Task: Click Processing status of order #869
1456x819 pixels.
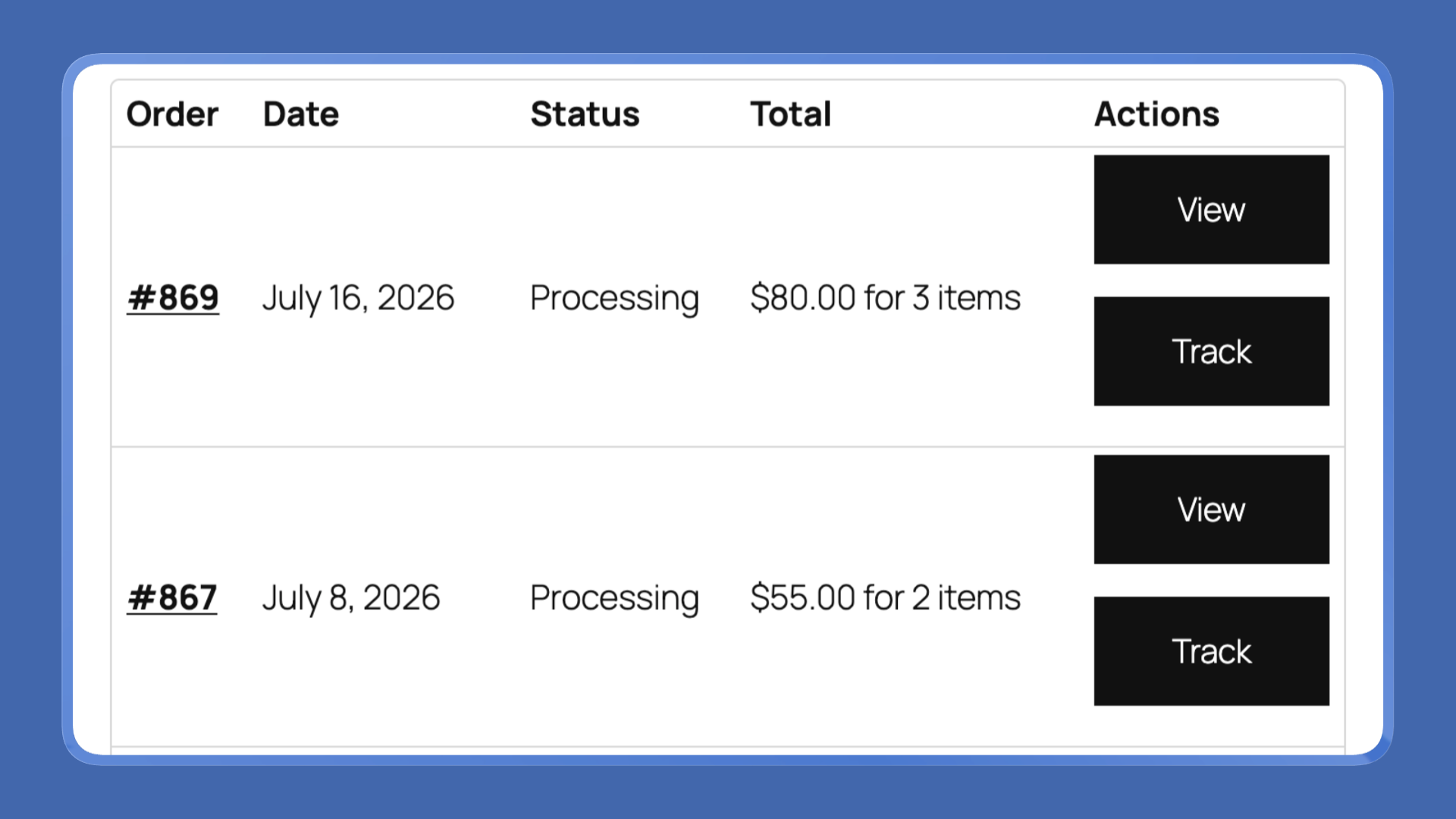Action: tap(614, 299)
